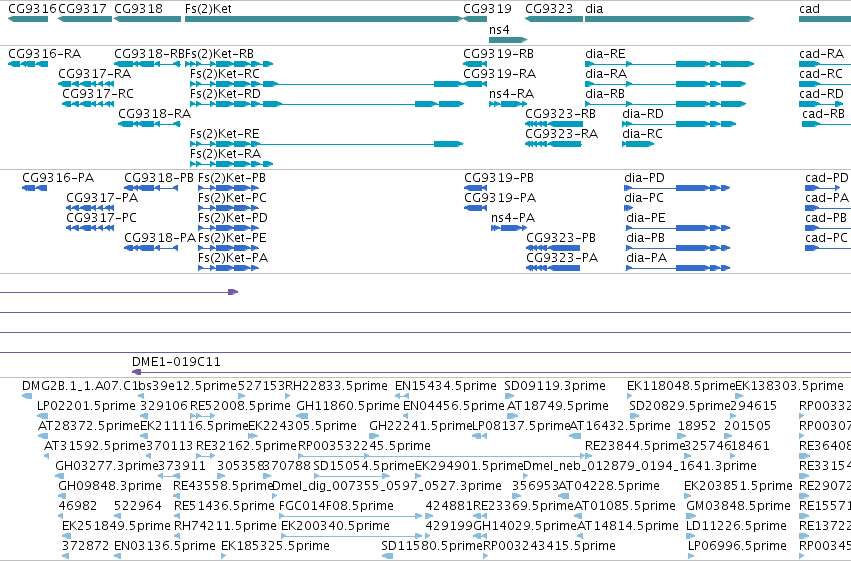The image size is (851, 561).
Task: Select the DME1-019C11 clone label
Action: (176, 362)
